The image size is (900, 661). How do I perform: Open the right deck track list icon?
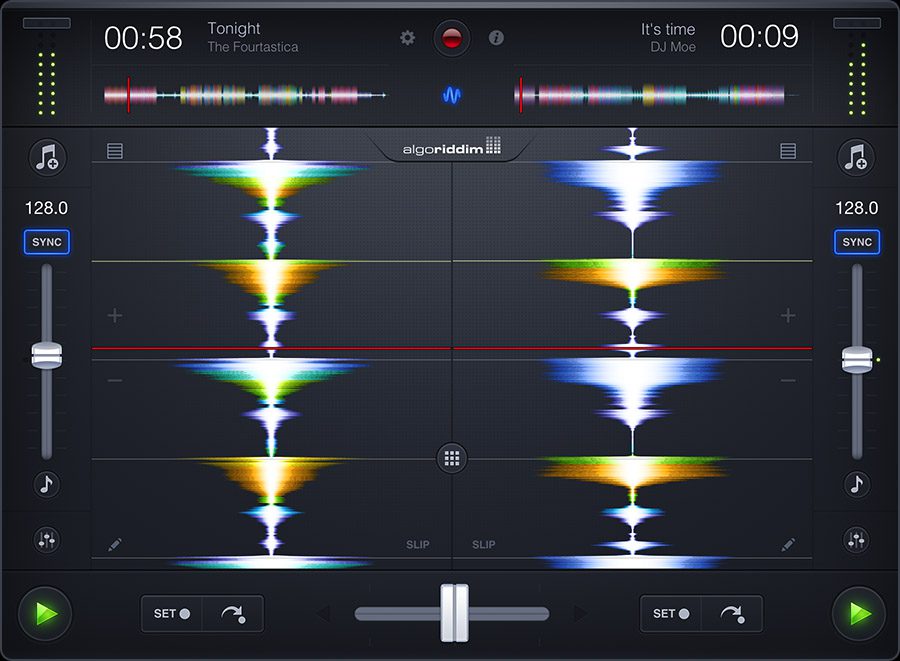[788, 151]
